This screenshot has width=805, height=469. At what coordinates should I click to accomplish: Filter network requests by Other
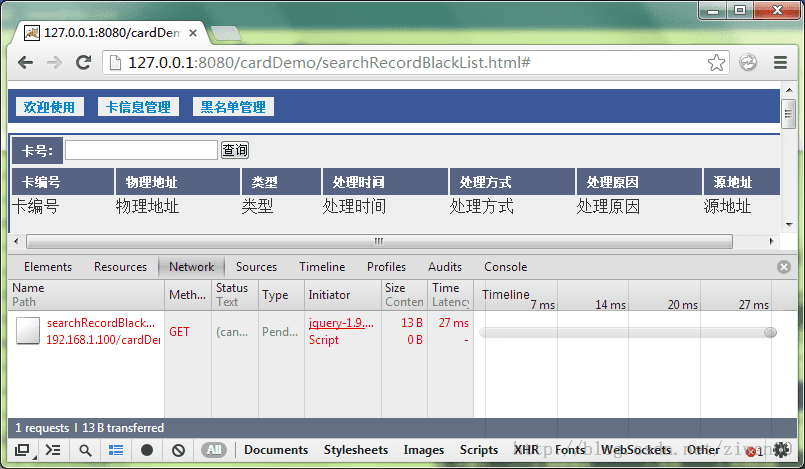tap(703, 450)
